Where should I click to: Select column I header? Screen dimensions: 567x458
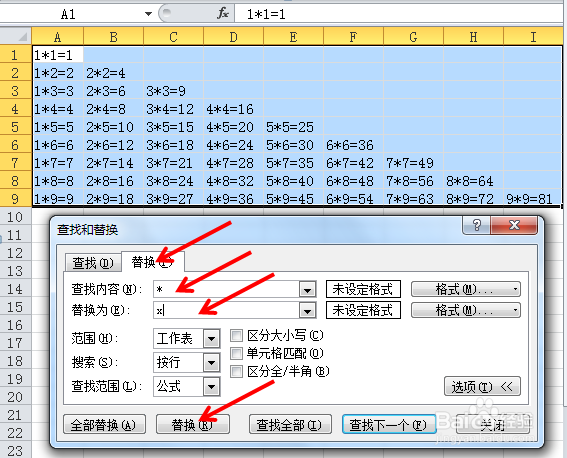(x=533, y=37)
